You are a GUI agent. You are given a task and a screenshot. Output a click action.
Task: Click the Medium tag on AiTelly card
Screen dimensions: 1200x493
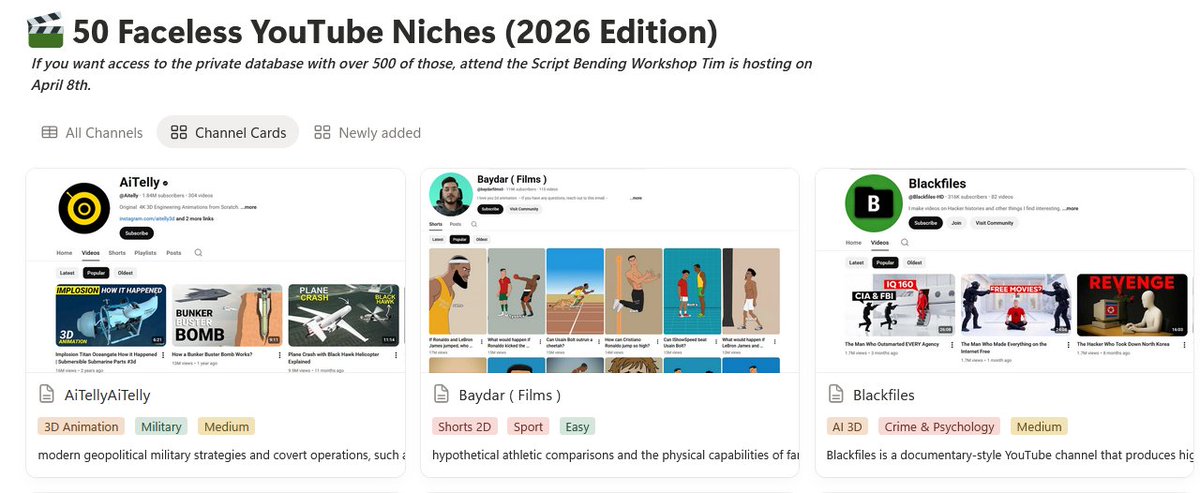click(226, 426)
